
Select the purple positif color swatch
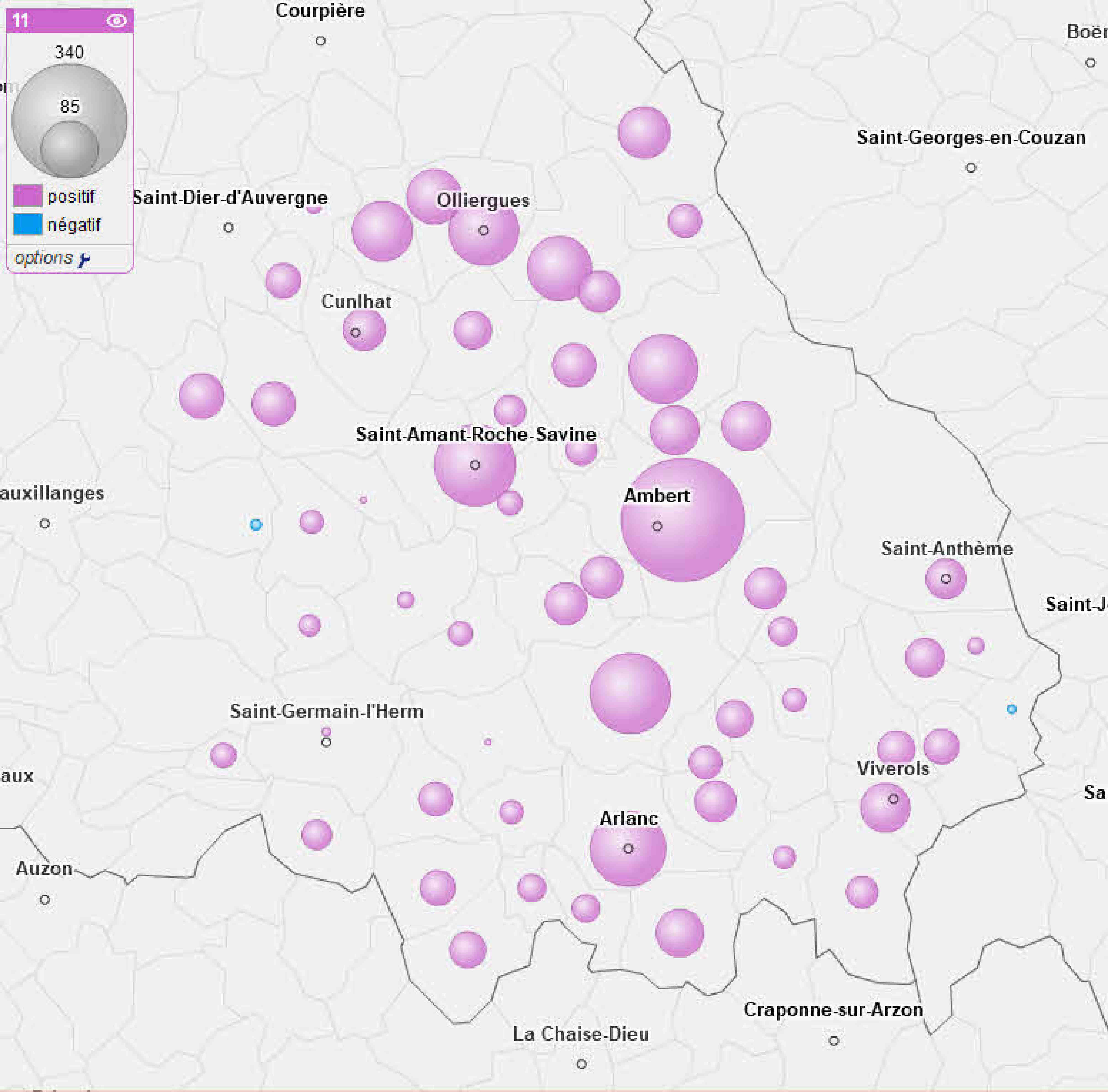click(27, 196)
